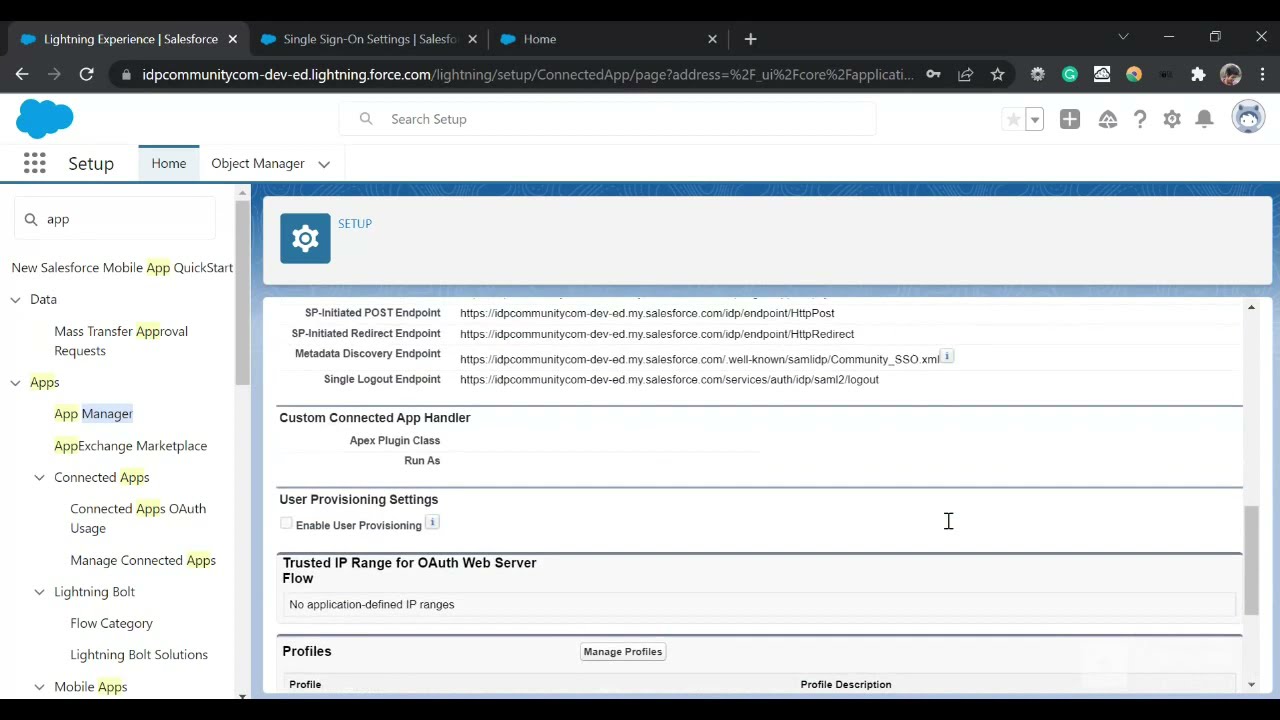Open New Salesforce Mobile App QuickStart
The height and width of the screenshot is (720, 1280).
click(x=122, y=267)
